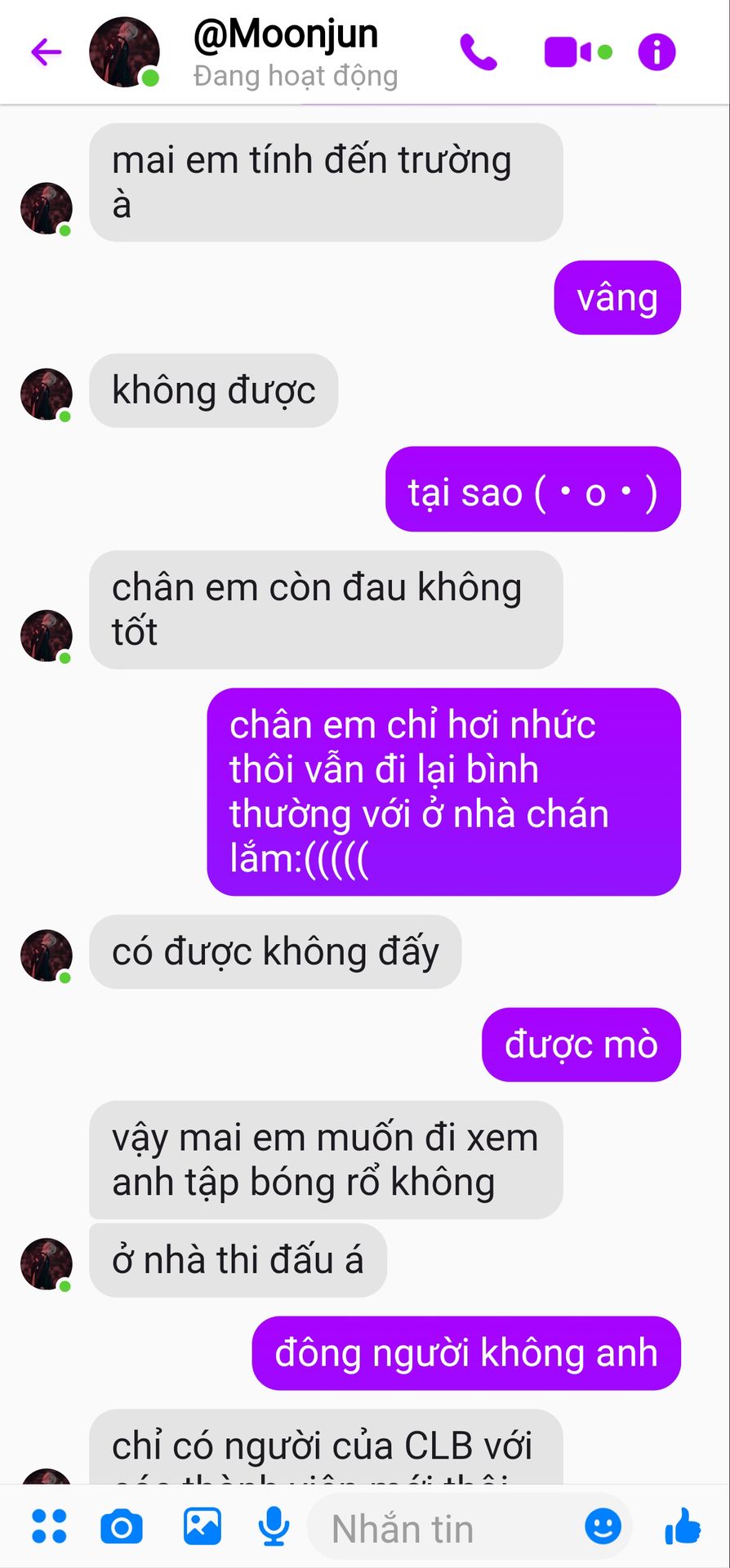Tap the 'đông người không anh' message
The height and width of the screenshot is (1568, 730).
(466, 1353)
